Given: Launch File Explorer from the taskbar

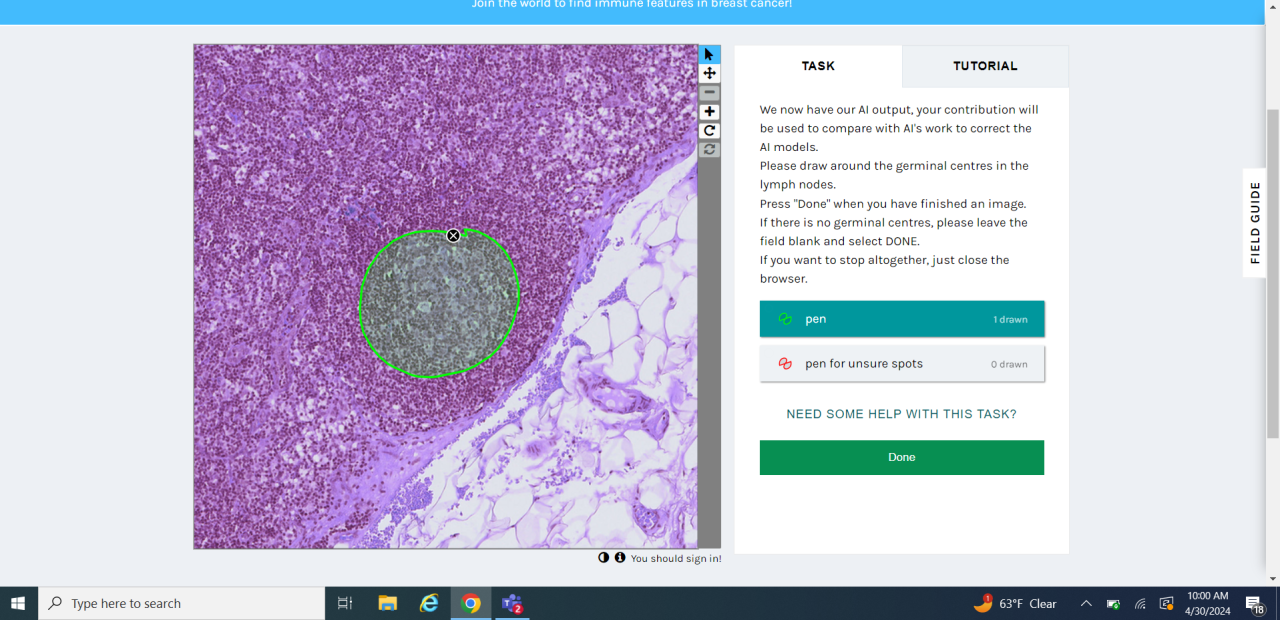Looking at the screenshot, I should pos(388,603).
